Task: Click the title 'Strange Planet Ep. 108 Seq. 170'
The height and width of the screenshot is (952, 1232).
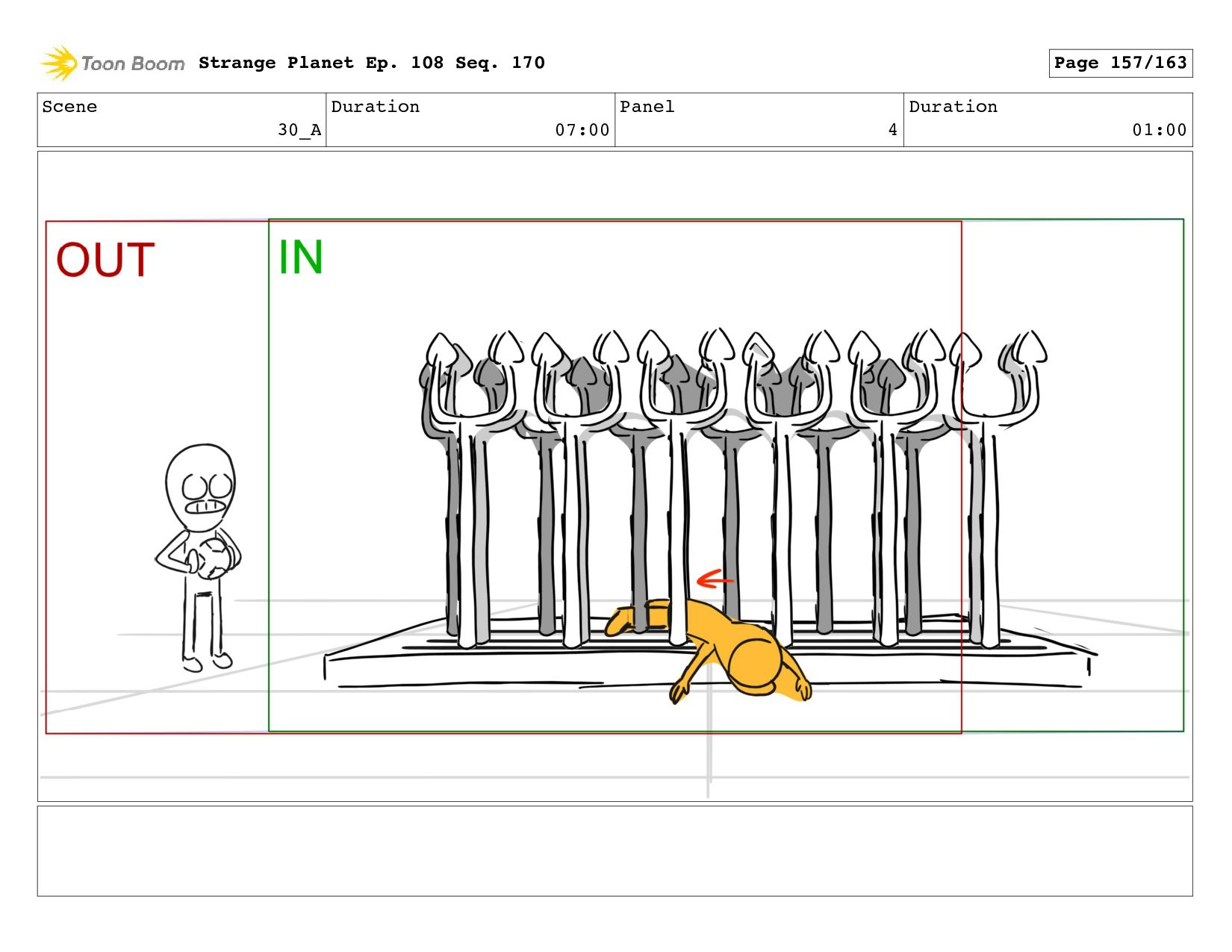Action: click(x=372, y=63)
